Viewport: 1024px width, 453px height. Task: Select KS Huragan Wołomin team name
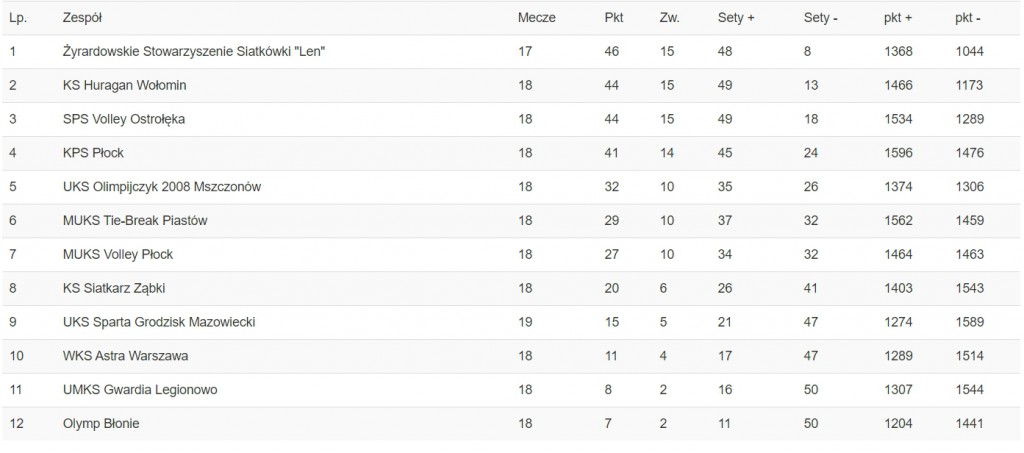click(x=124, y=86)
